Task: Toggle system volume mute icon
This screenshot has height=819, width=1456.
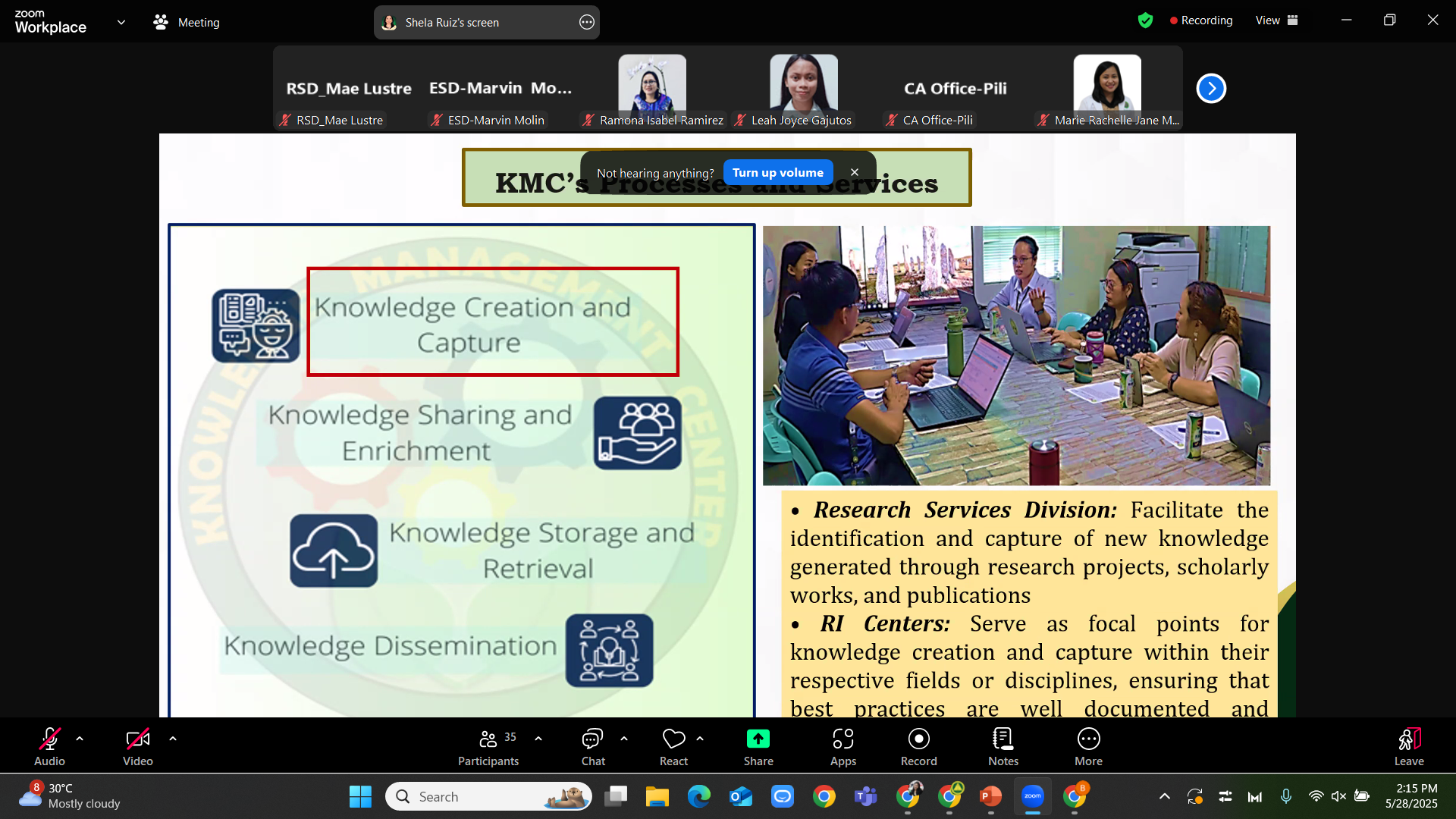Action: [1338, 796]
